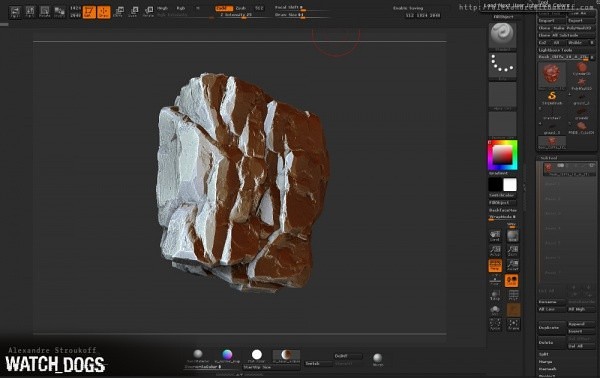Open the empty Texture slot

502,125
